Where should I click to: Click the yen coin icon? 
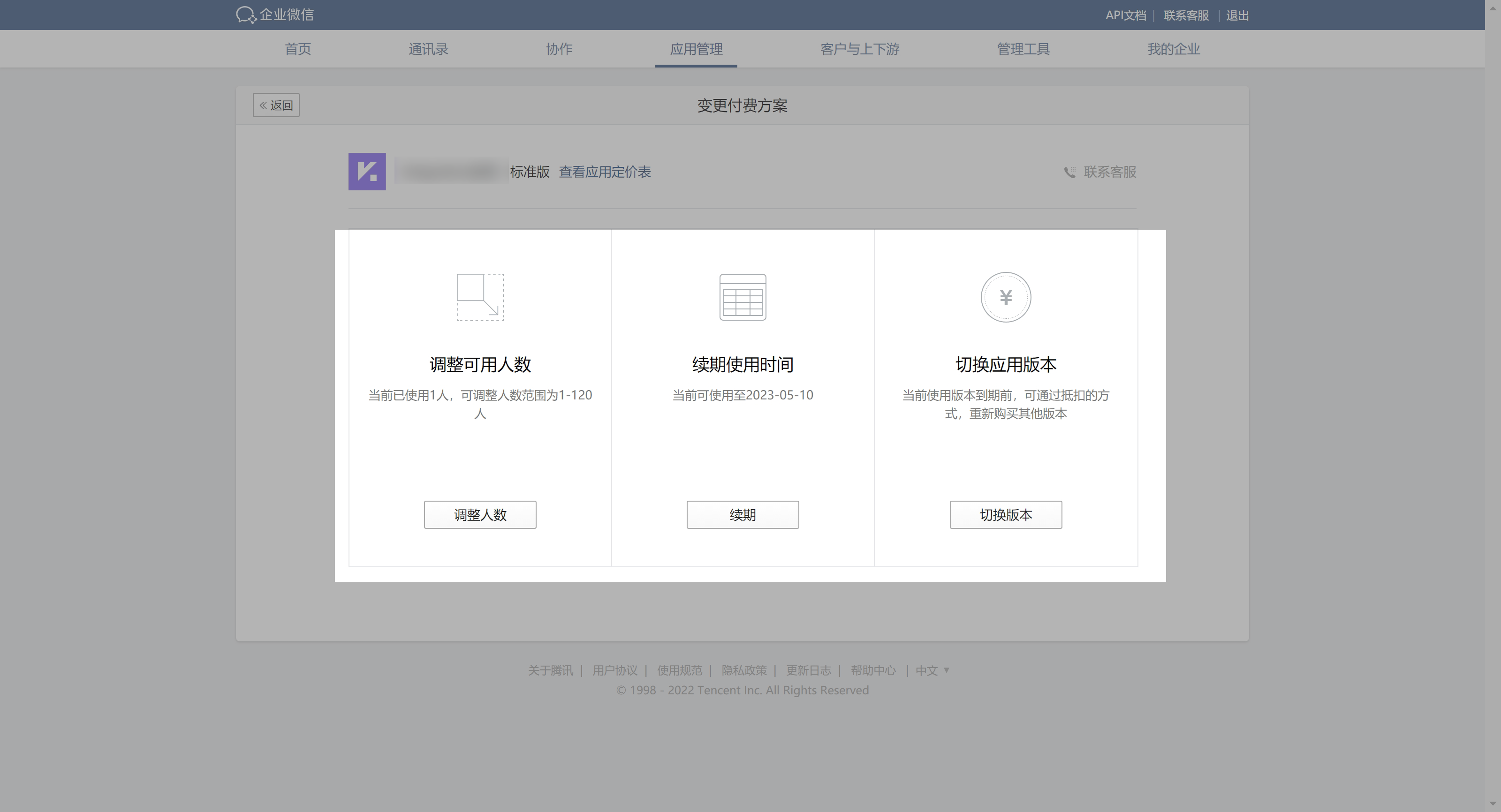click(1006, 297)
